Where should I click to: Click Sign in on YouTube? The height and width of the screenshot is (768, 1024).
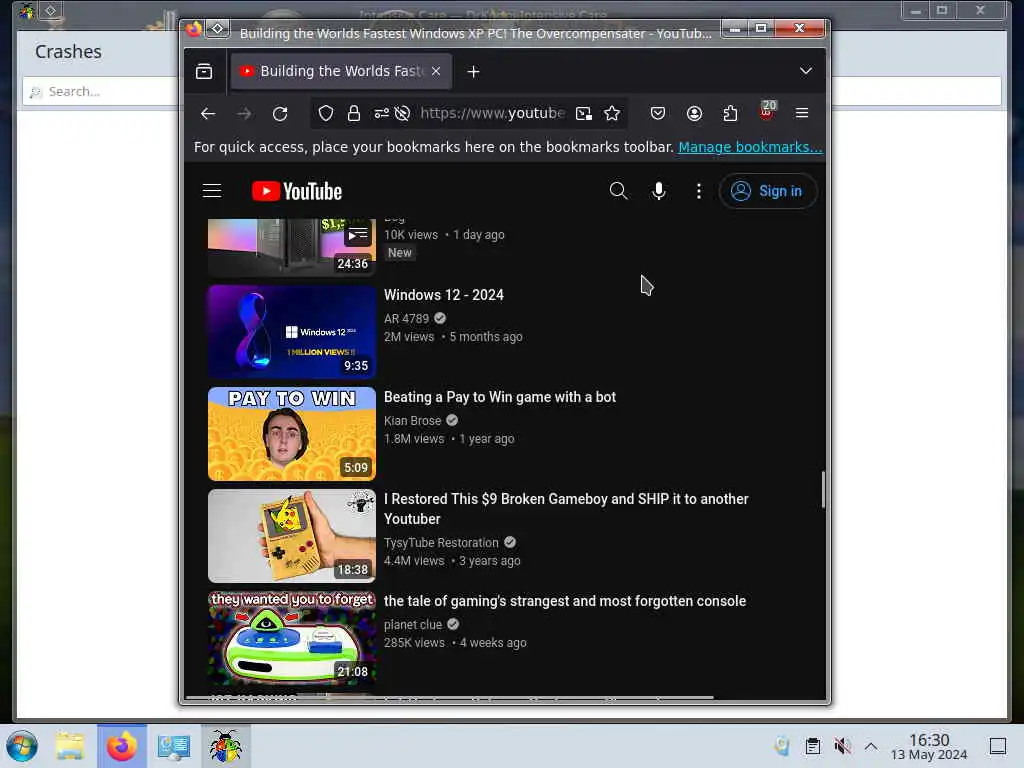[767, 191]
